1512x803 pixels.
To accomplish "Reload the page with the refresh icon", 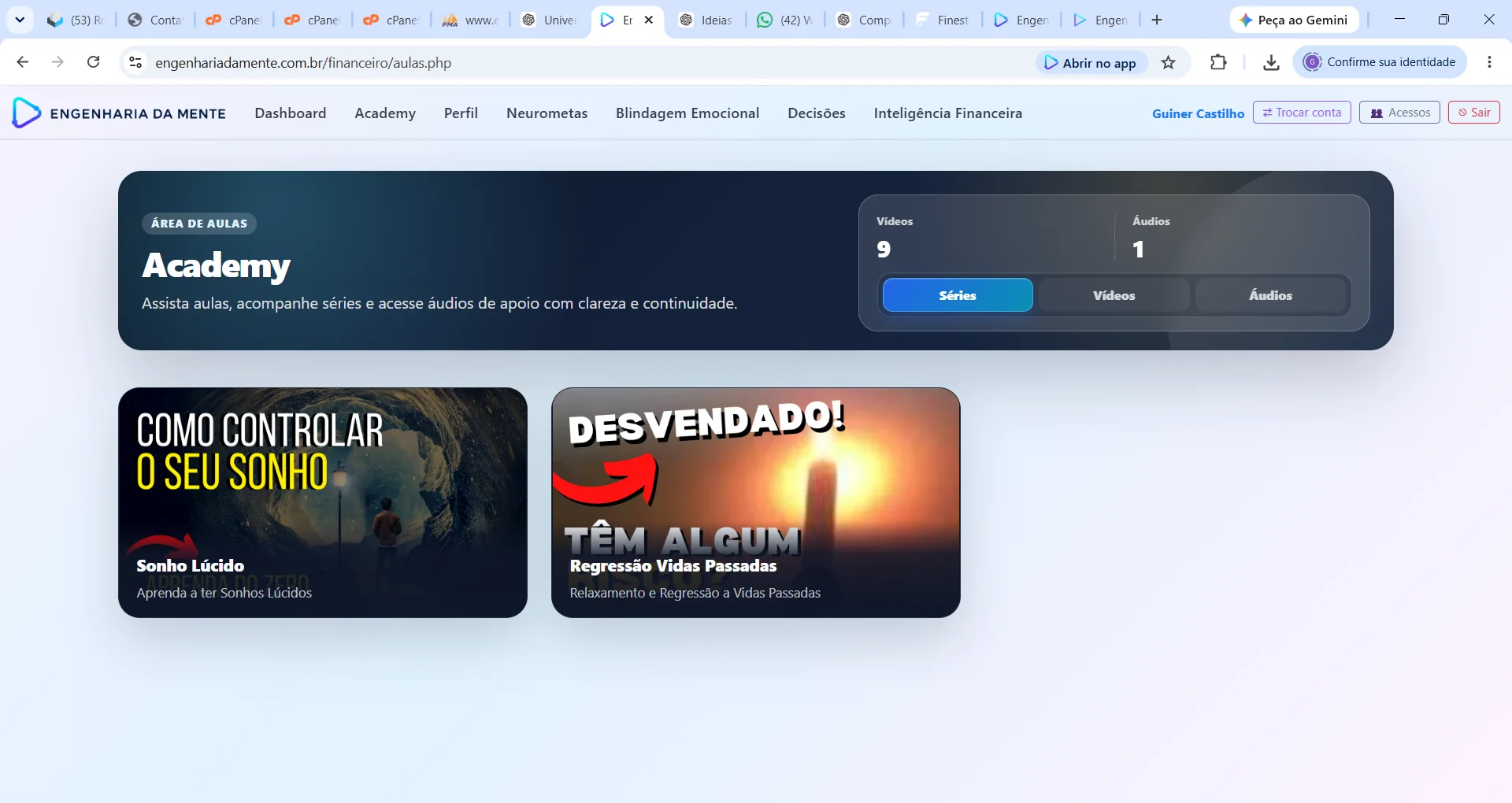I will pos(93,62).
